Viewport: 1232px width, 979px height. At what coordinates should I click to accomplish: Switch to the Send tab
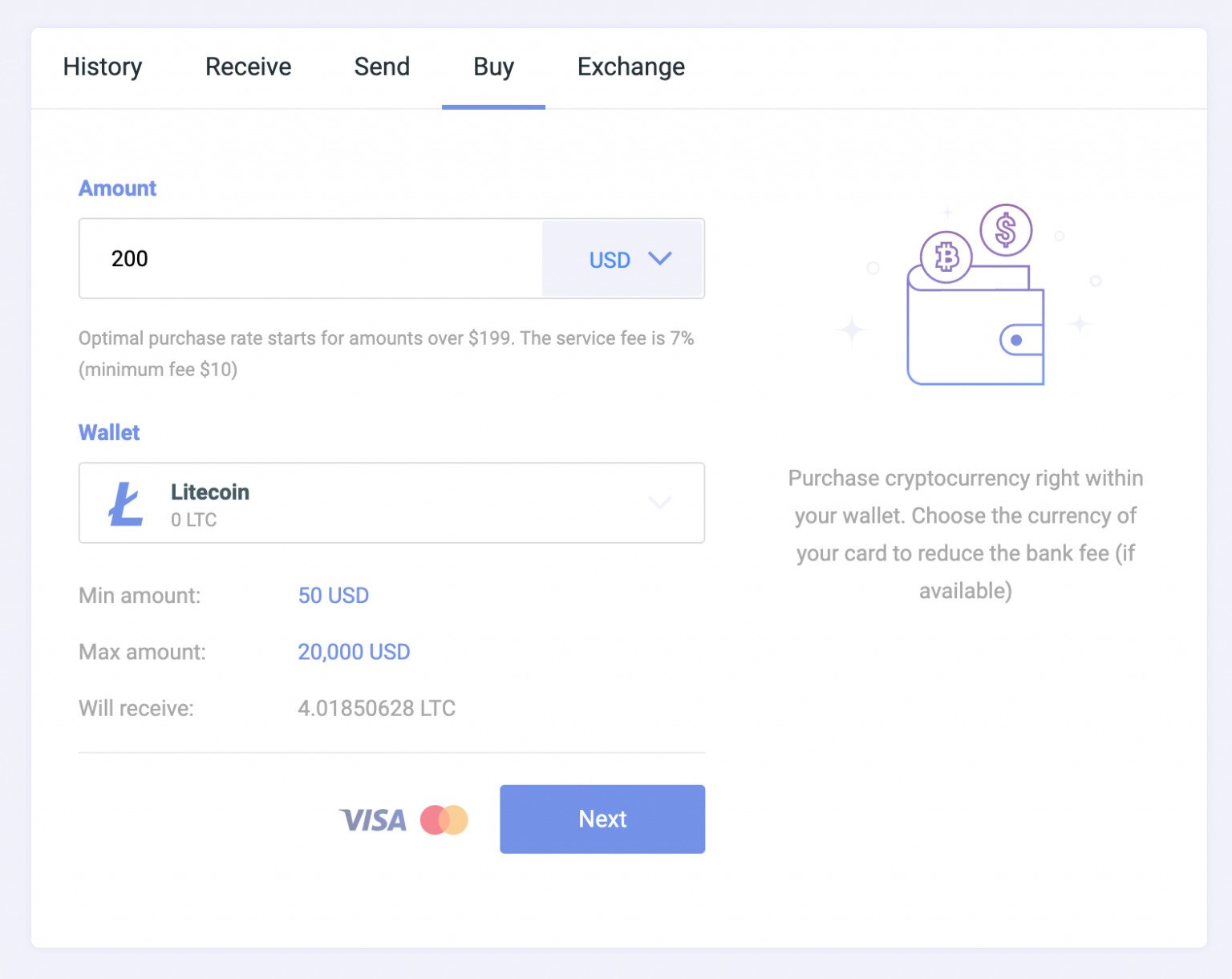[x=382, y=67]
